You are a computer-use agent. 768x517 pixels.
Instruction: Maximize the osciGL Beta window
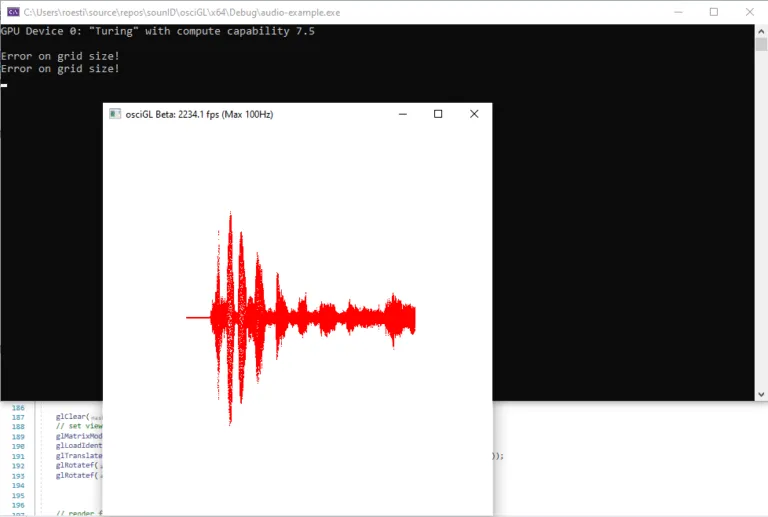tap(438, 114)
